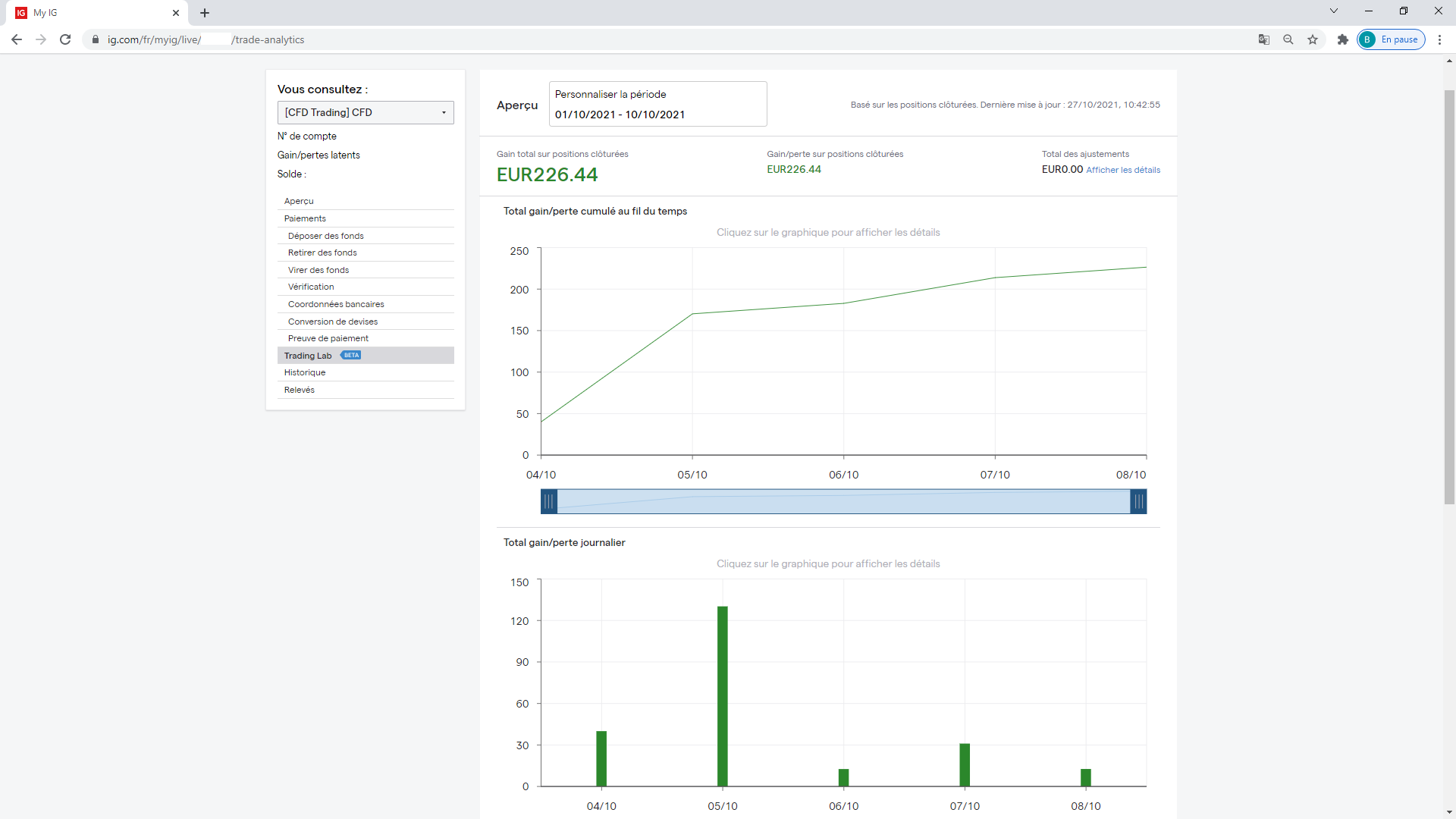Click the 05/10 daily gain bar

pos(723,695)
